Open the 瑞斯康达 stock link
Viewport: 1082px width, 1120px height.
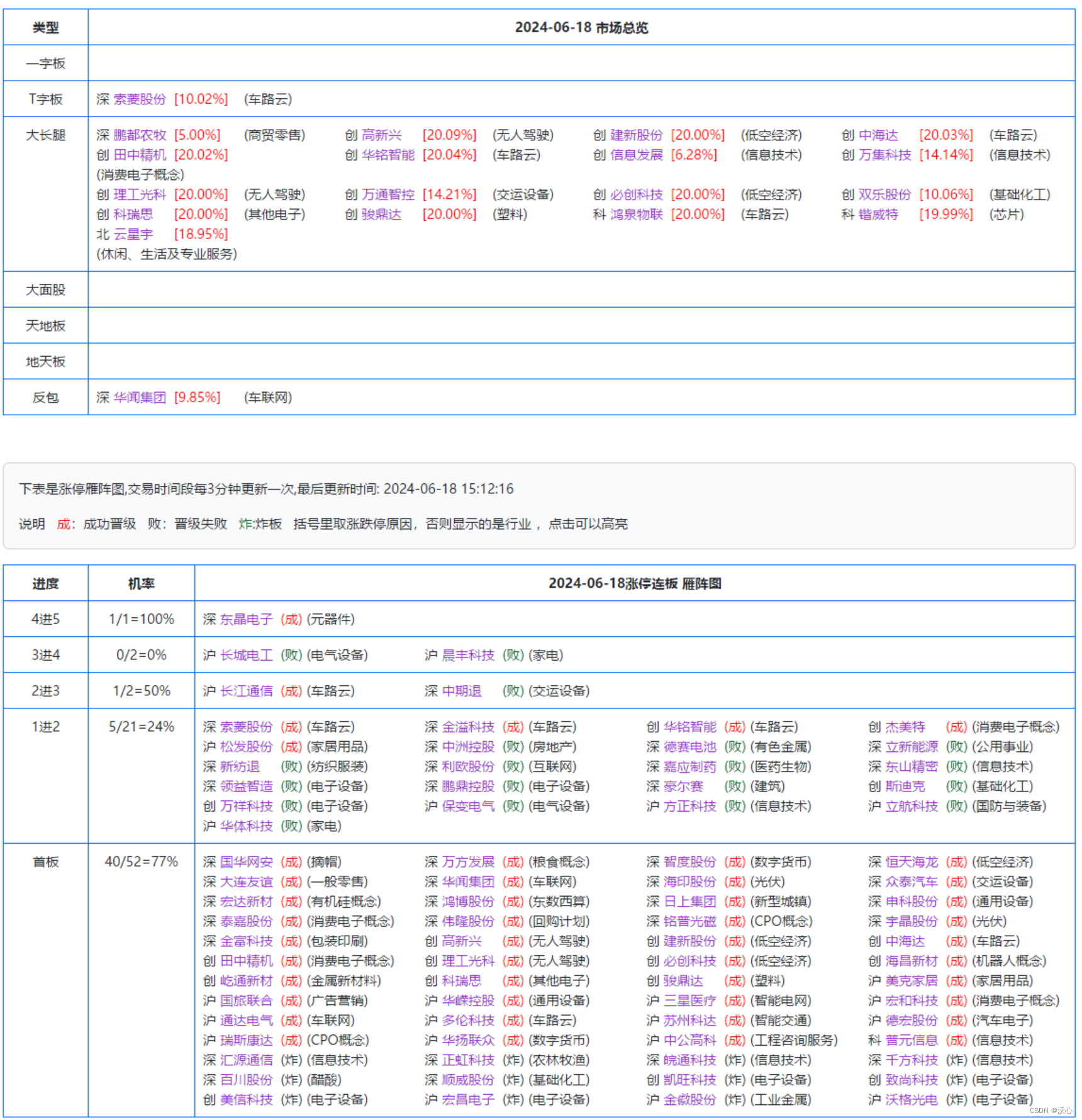[x=247, y=1040]
